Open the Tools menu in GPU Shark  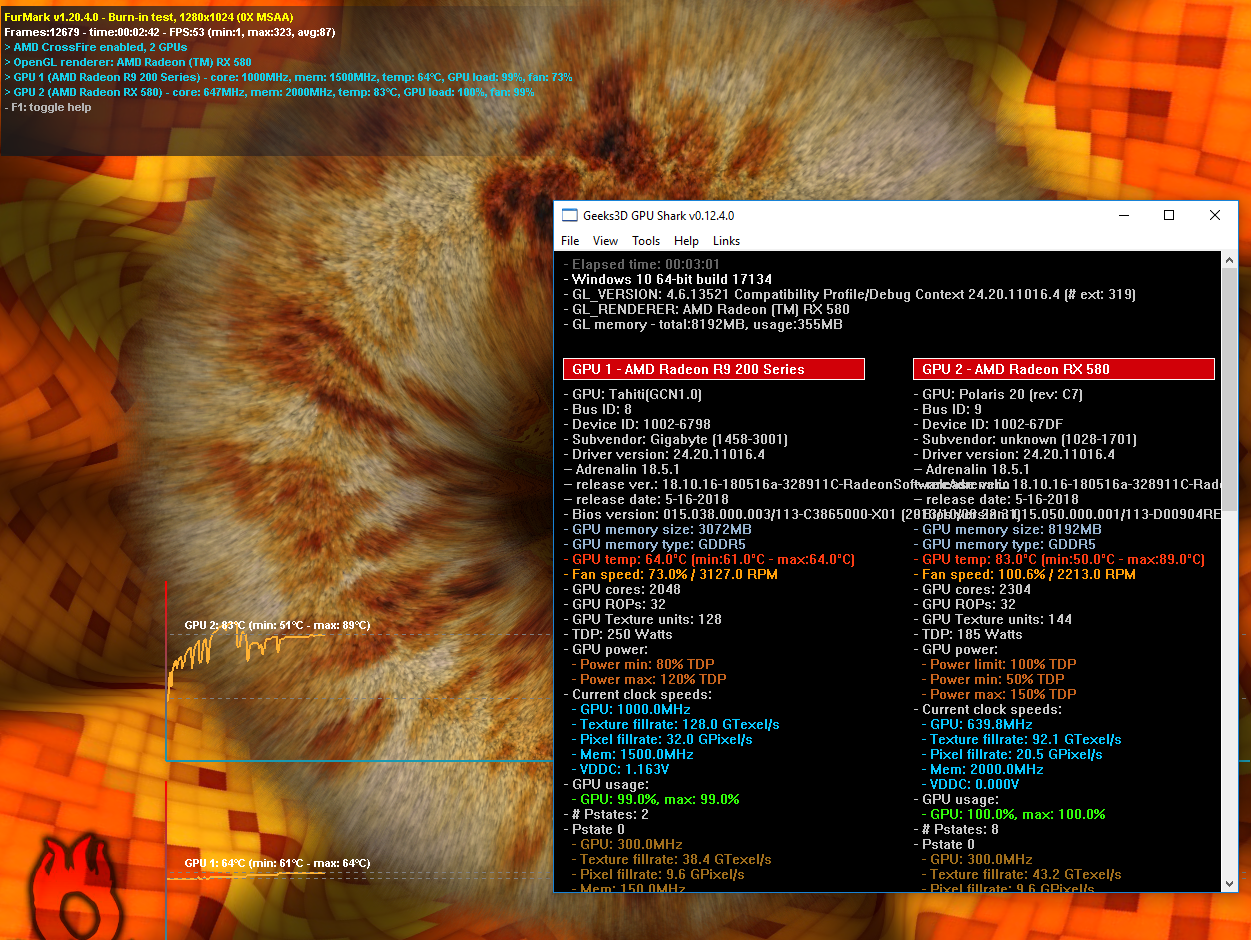646,241
